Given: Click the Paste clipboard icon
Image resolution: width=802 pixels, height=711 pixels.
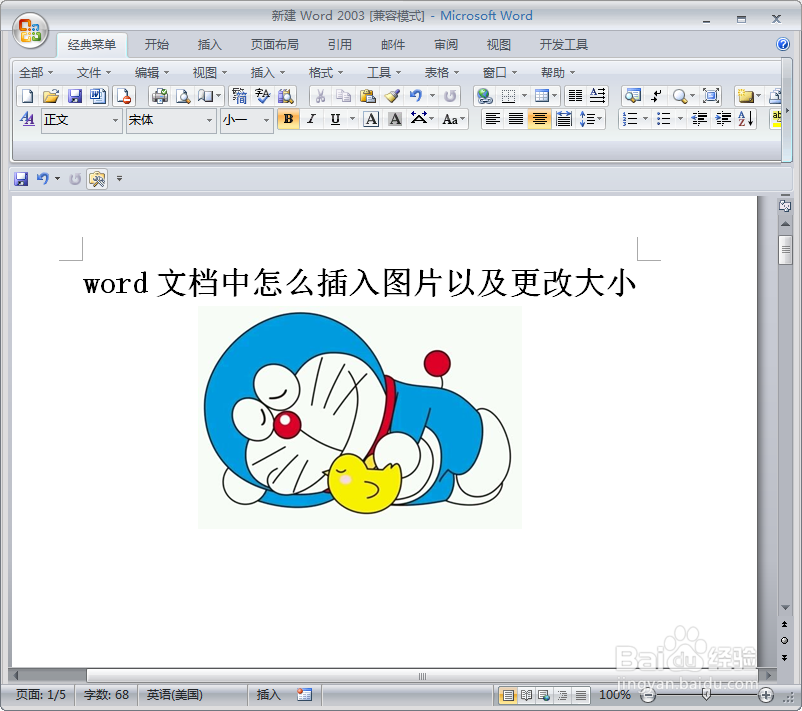Looking at the screenshot, I should pyautogui.click(x=367, y=96).
